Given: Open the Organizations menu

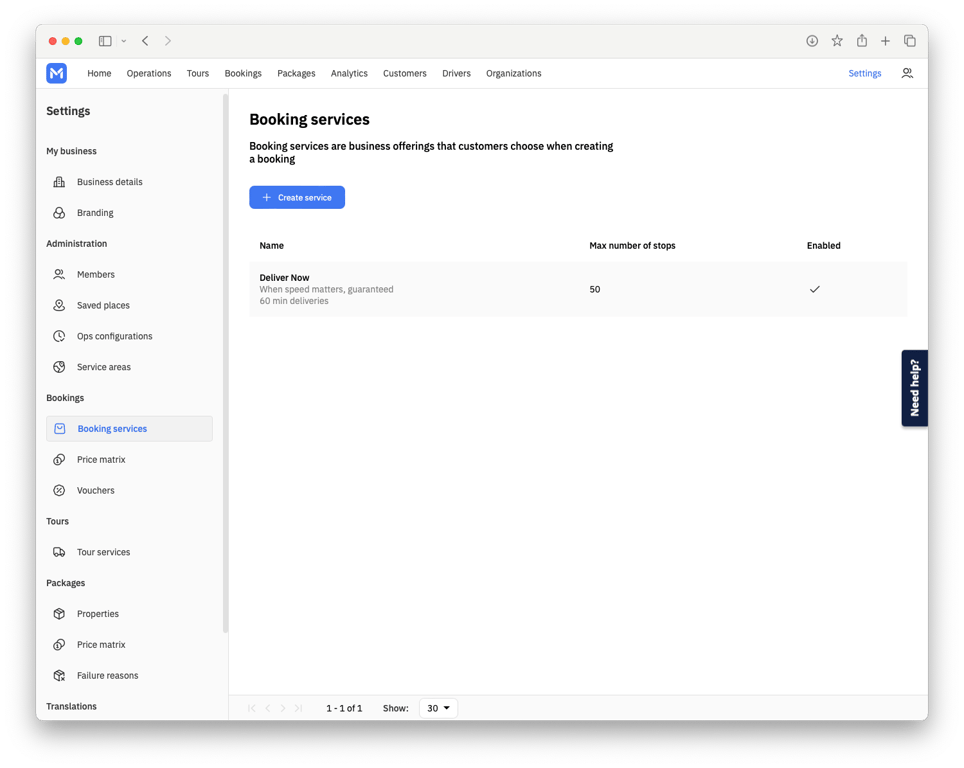Looking at the screenshot, I should 514,73.
